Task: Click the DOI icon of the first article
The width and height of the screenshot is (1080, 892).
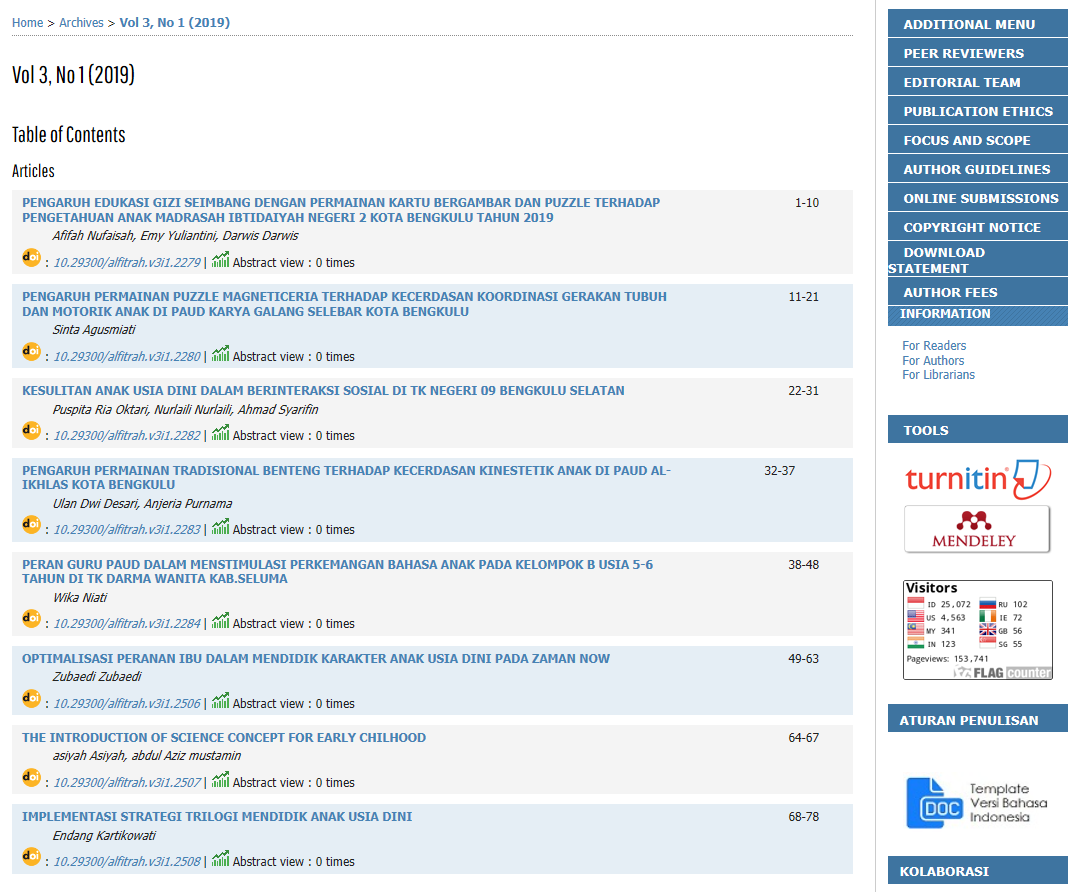Action: 32,258
